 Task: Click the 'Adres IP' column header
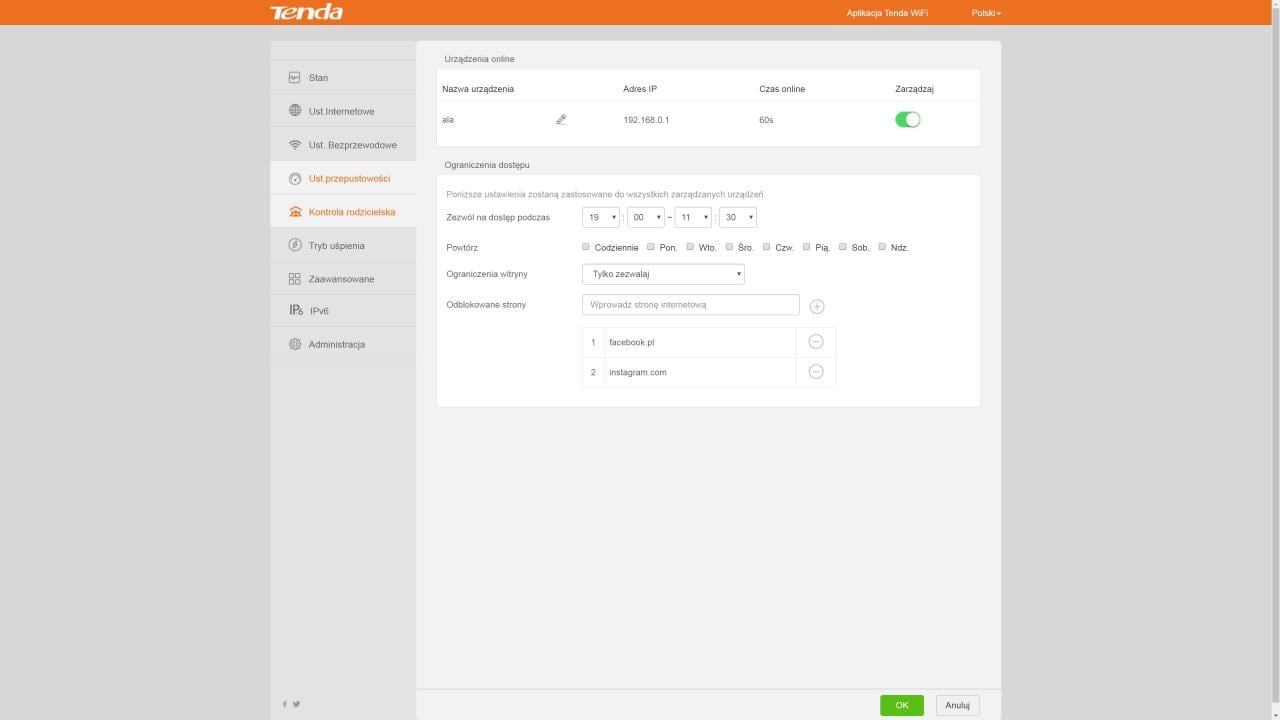click(x=640, y=89)
